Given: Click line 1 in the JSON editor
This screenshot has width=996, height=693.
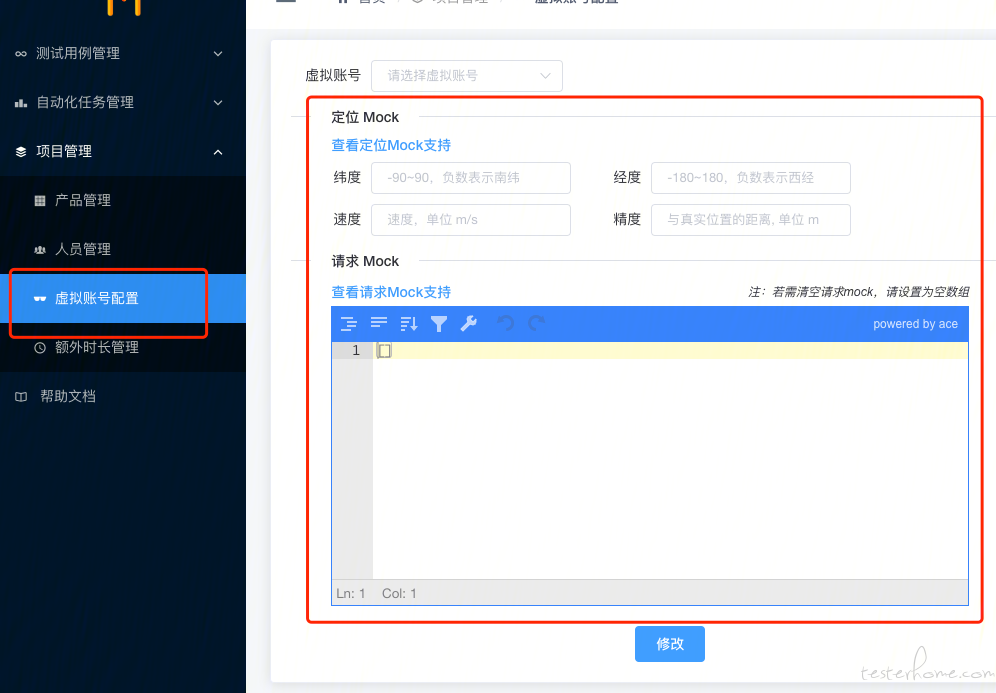Looking at the screenshot, I should (x=670, y=351).
